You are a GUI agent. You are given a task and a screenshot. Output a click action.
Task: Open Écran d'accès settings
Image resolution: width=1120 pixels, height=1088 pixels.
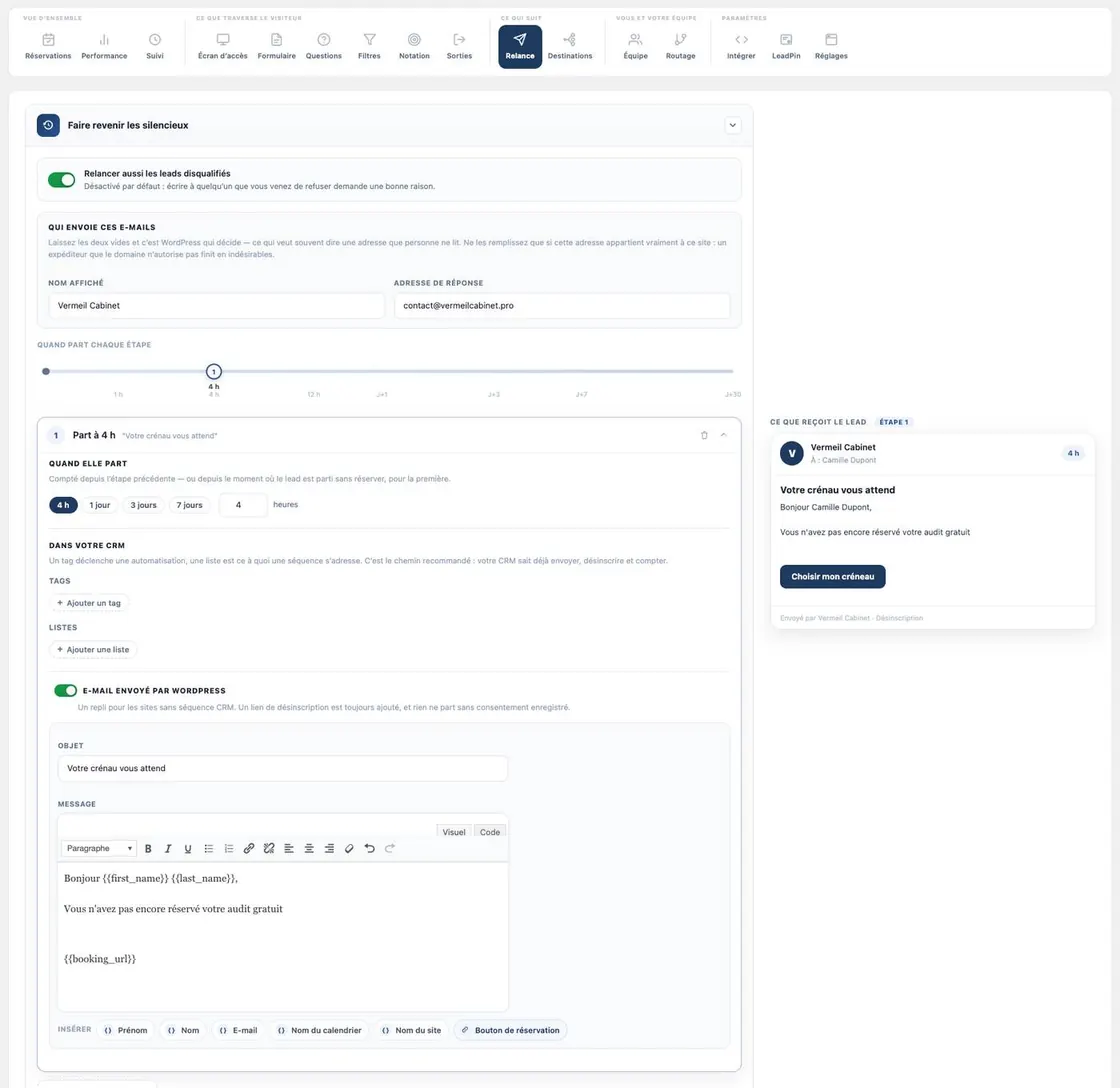pyautogui.click(x=223, y=46)
